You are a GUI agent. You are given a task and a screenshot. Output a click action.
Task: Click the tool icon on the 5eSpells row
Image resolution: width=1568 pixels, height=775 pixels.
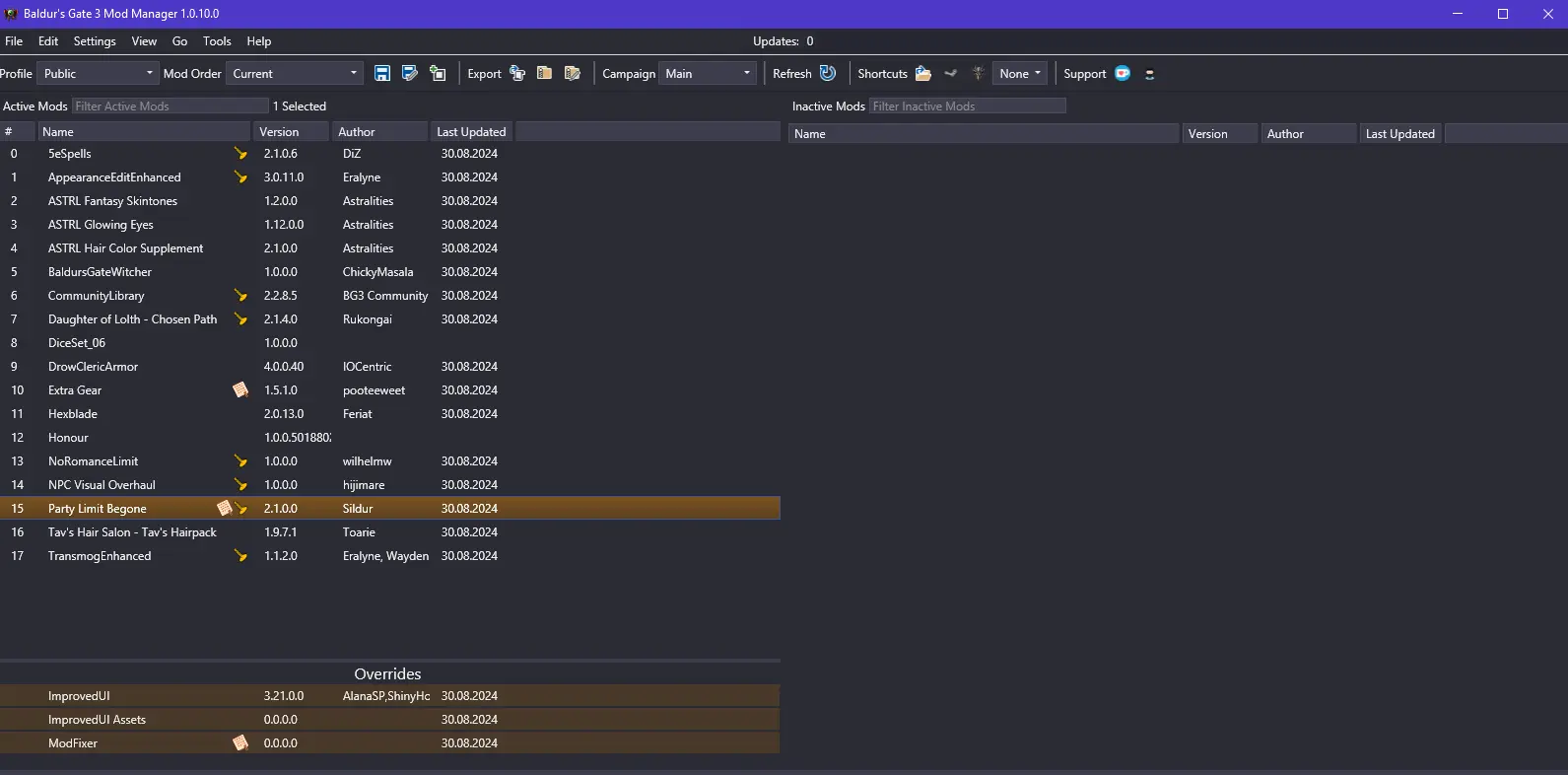[240, 154]
